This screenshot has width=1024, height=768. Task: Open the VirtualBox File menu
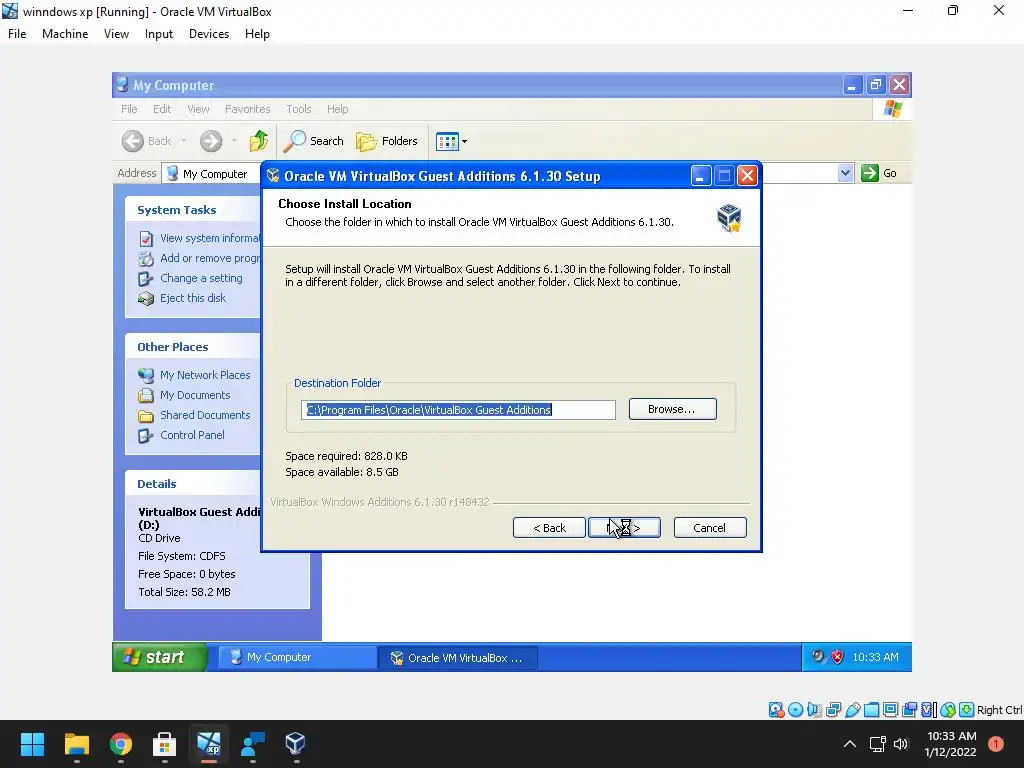point(17,34)
